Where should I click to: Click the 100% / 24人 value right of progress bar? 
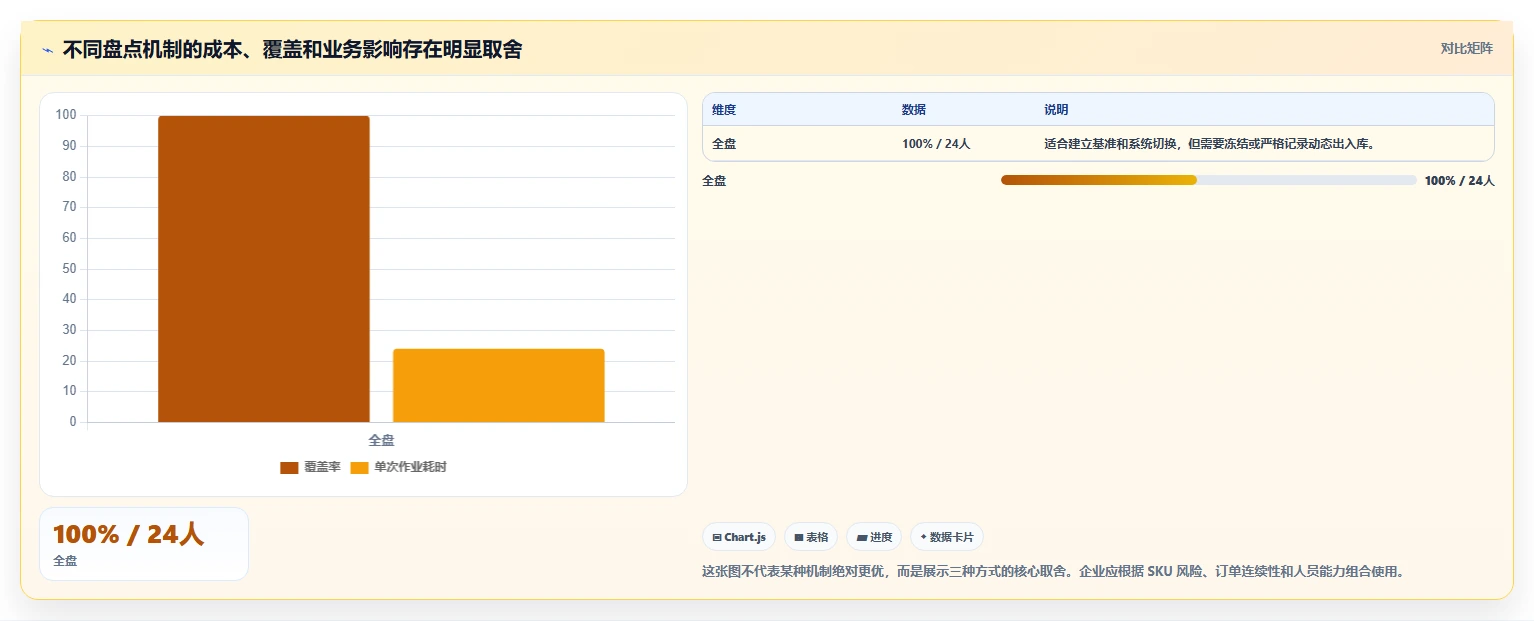[x=1459, y=181]
